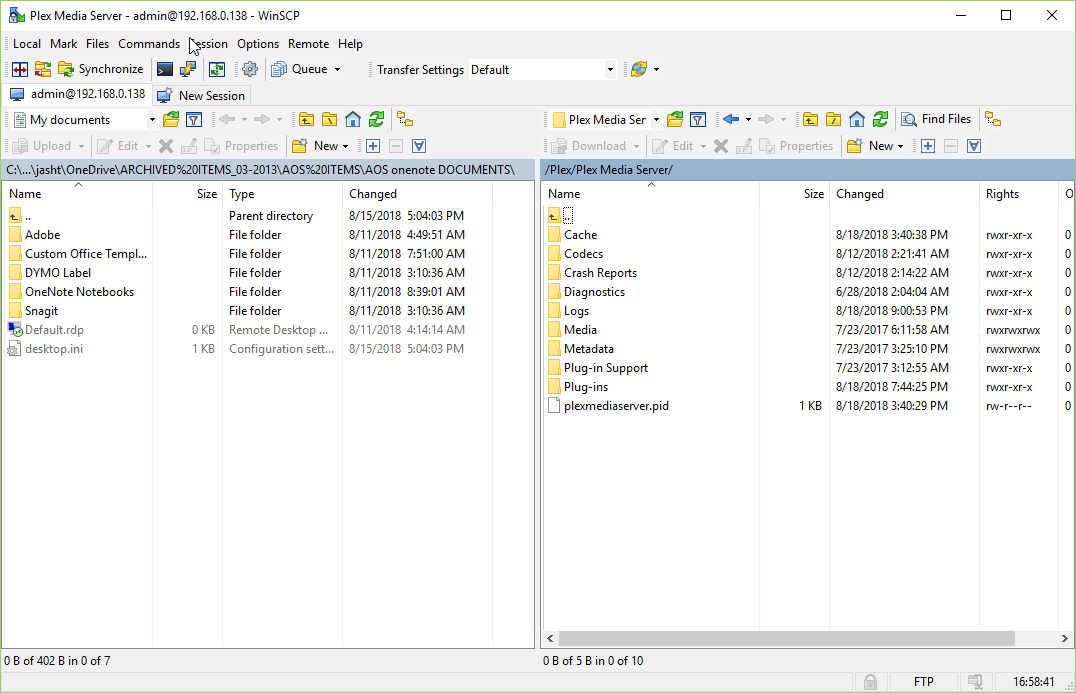Screen dimensions: 1076x693
Task: Expand remote back history dropdown arrow
Action: pyautogui.click(x=748, y=119)
